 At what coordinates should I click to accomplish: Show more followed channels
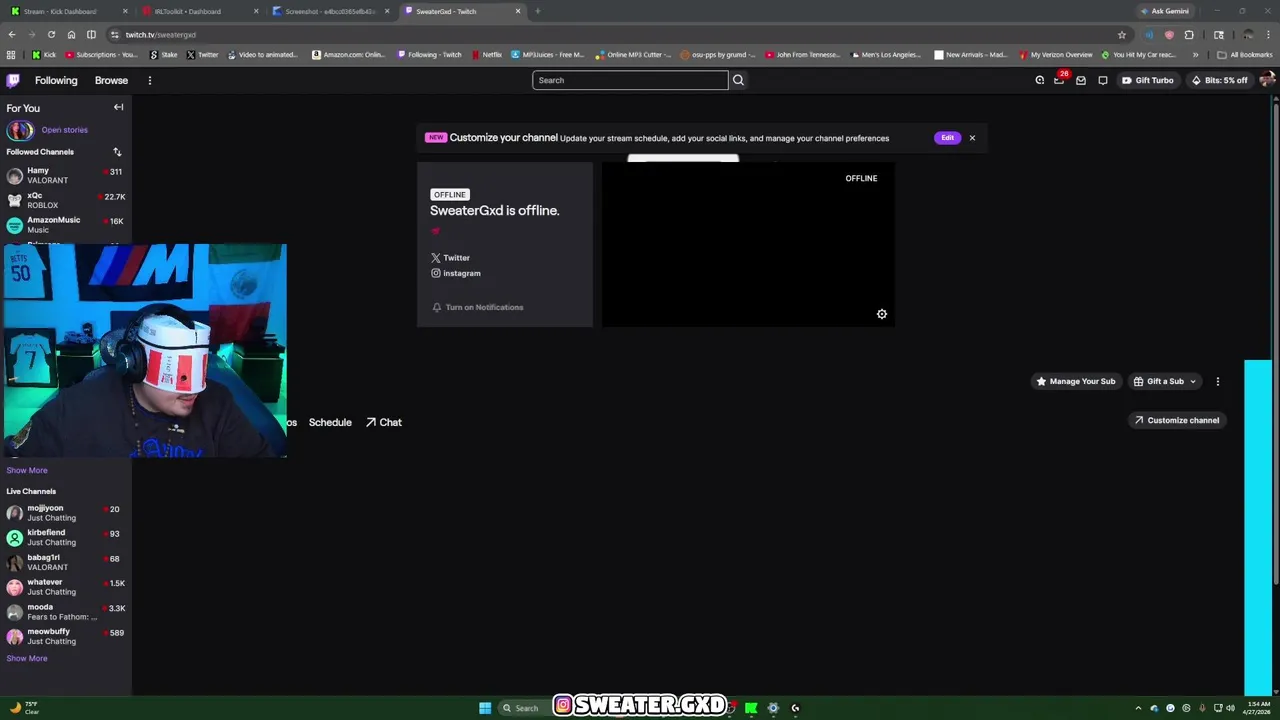(x=27, y=470)
